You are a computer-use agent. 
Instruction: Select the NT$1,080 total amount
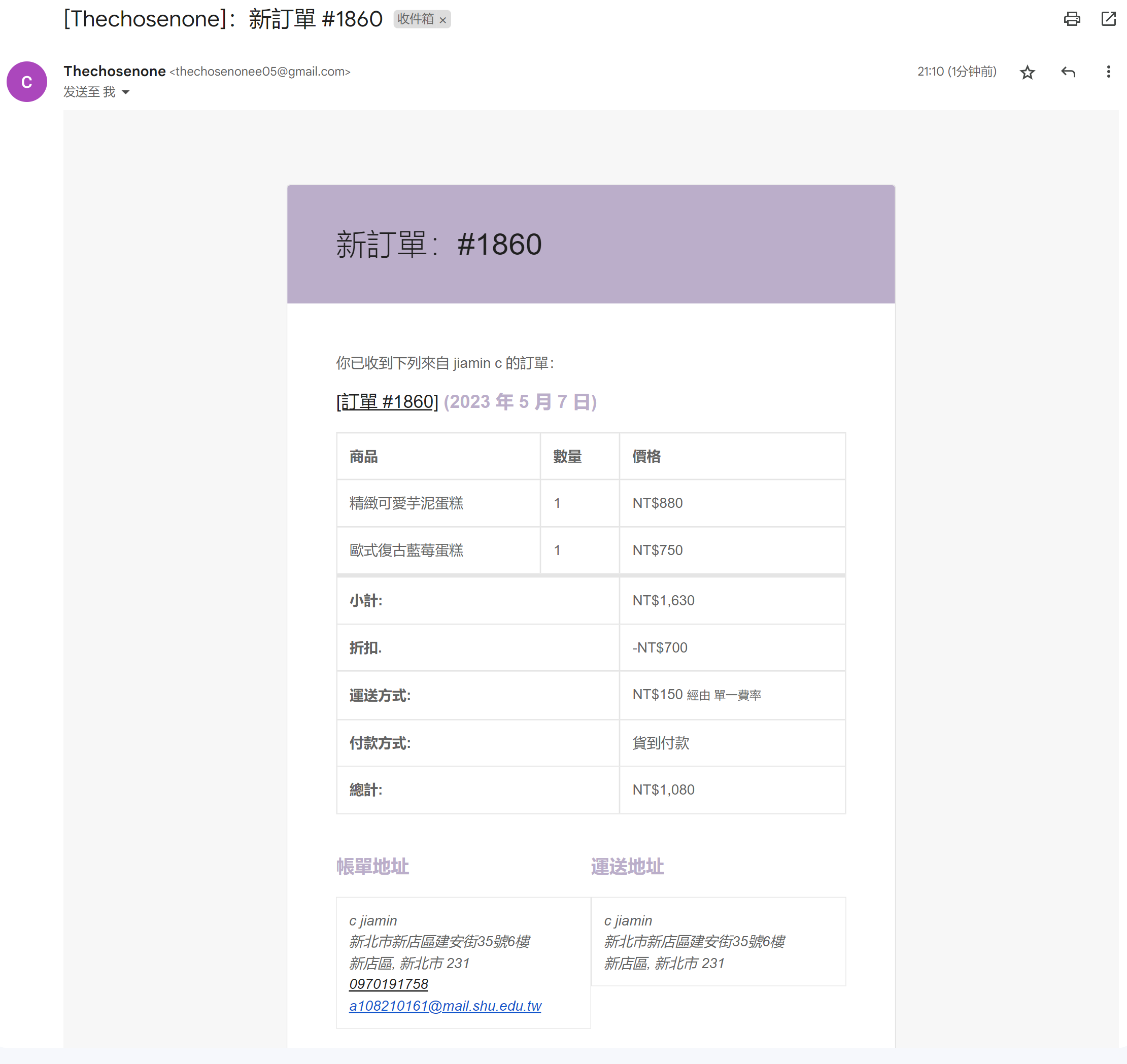663,790
